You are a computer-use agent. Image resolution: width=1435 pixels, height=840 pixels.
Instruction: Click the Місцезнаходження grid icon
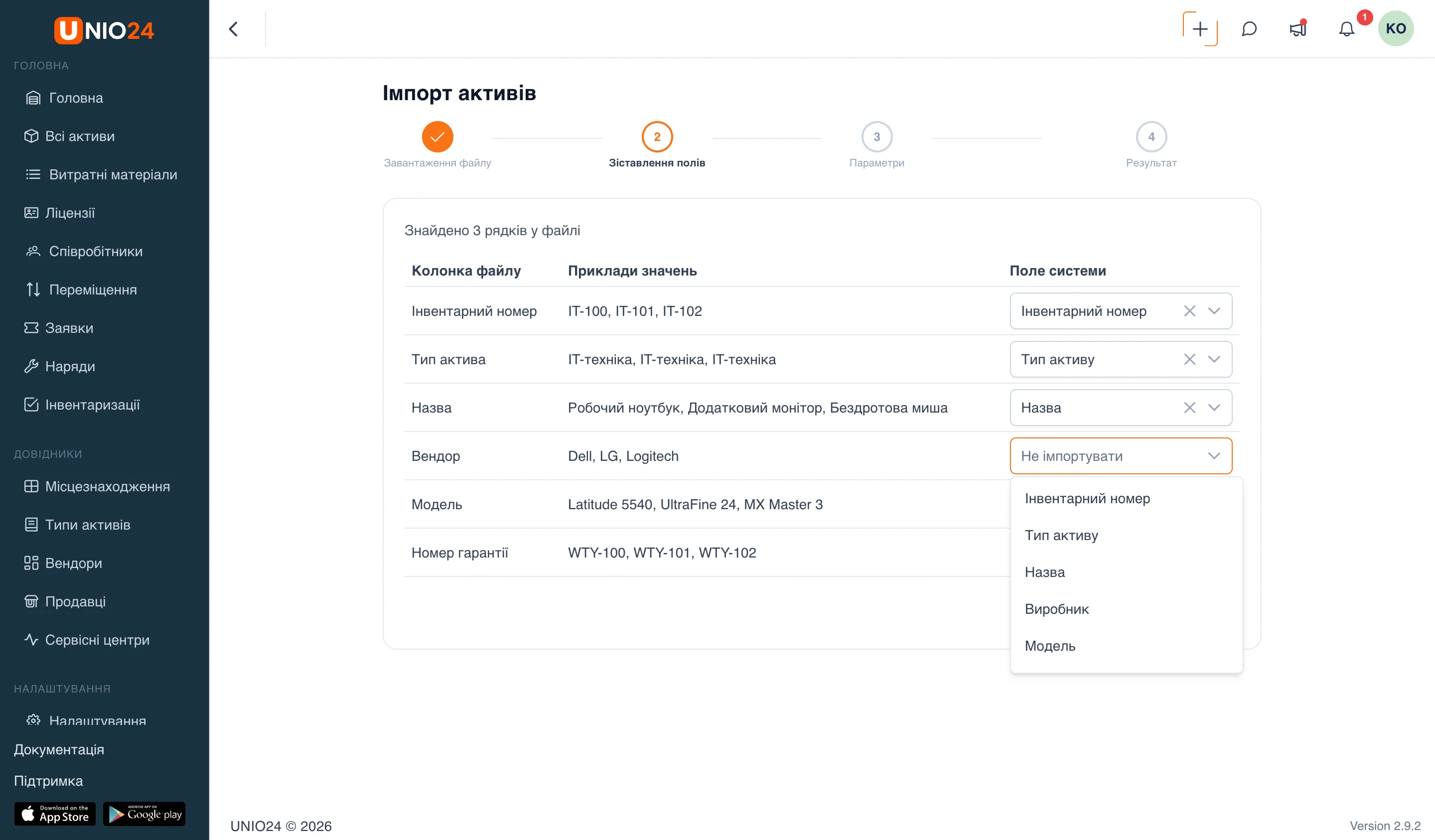(31, 486)
